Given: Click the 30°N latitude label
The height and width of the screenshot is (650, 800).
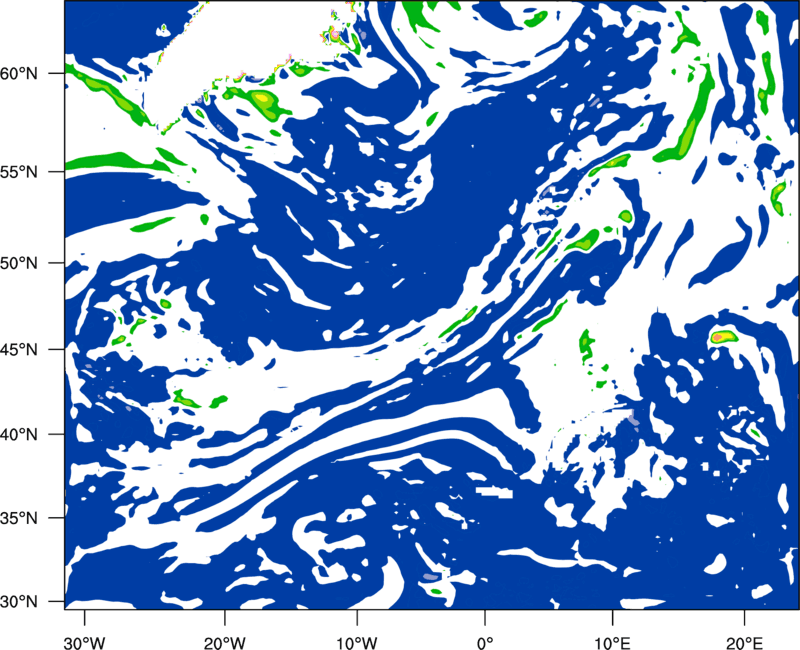Looking at the screenshot, I should coord(19,602).
